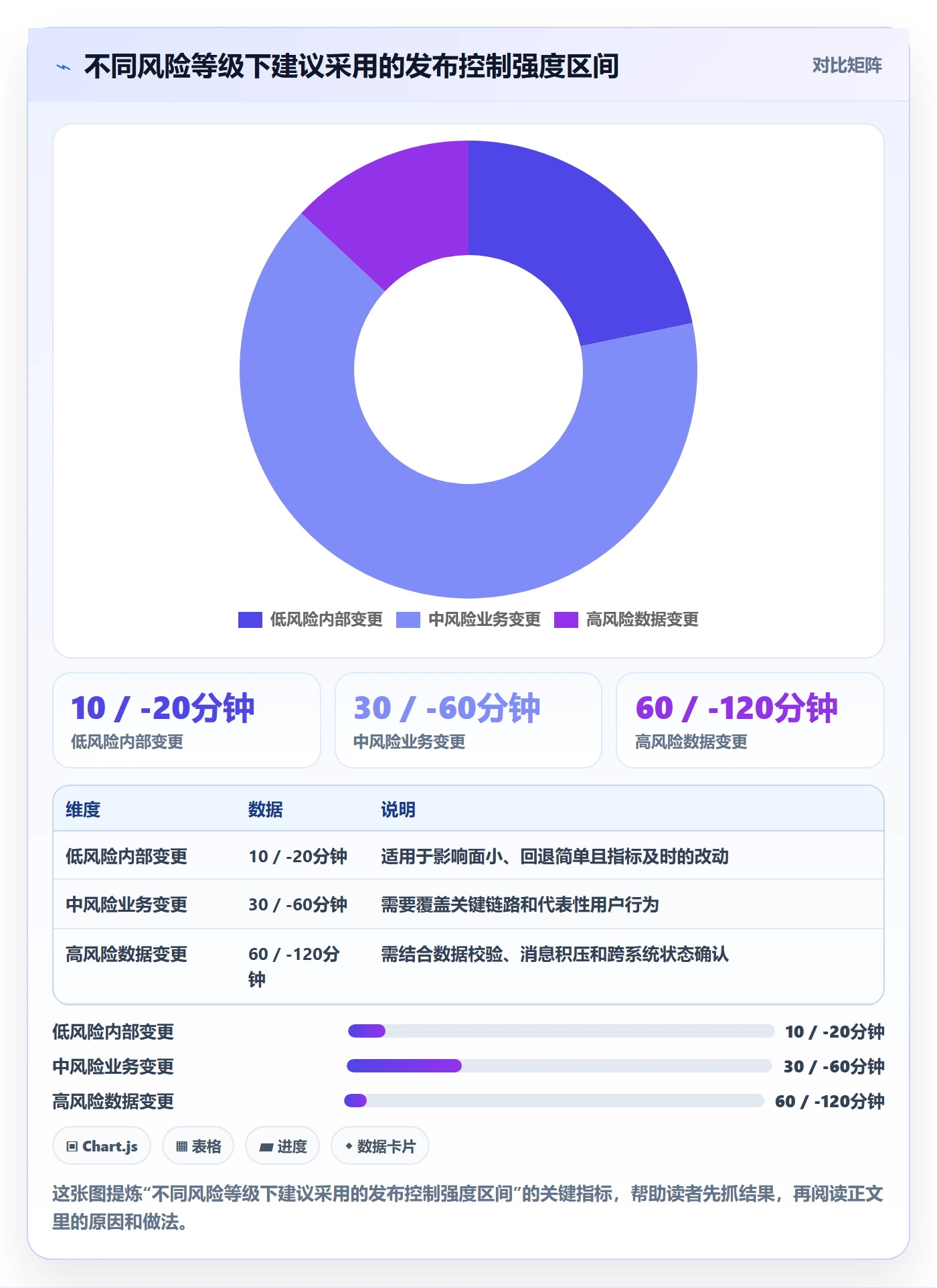Viewport: 937px width, 1288px height.
Task: Click the large 30 / -60分钟 stat card value
Action: click(x=446, y=708)
